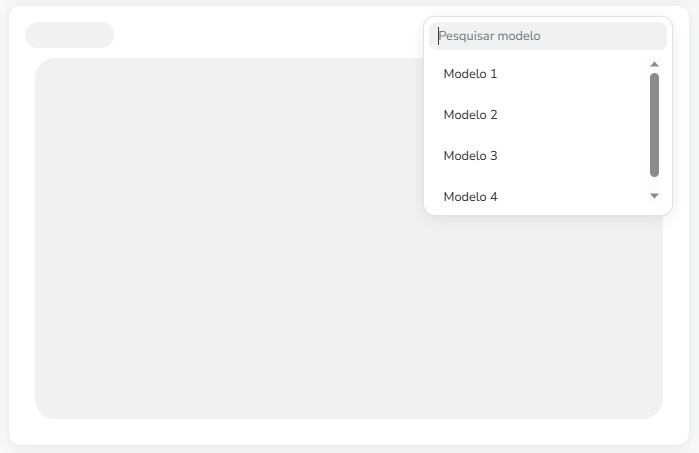Focus the model search box

(x=548, y=36)
